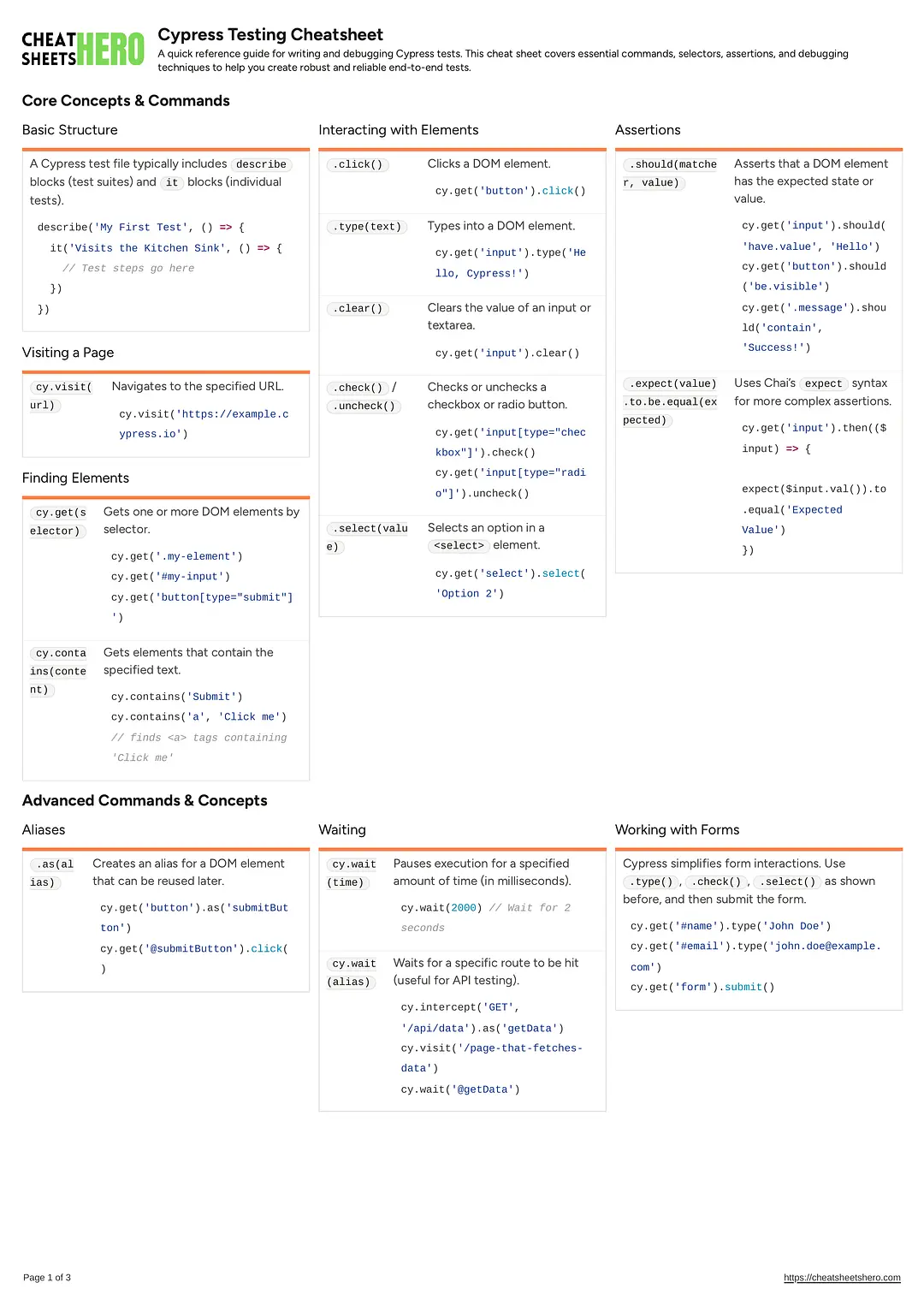Click the Visiting a Page section title
This screenshot has width=924, height=1306.
pos(68,353)
